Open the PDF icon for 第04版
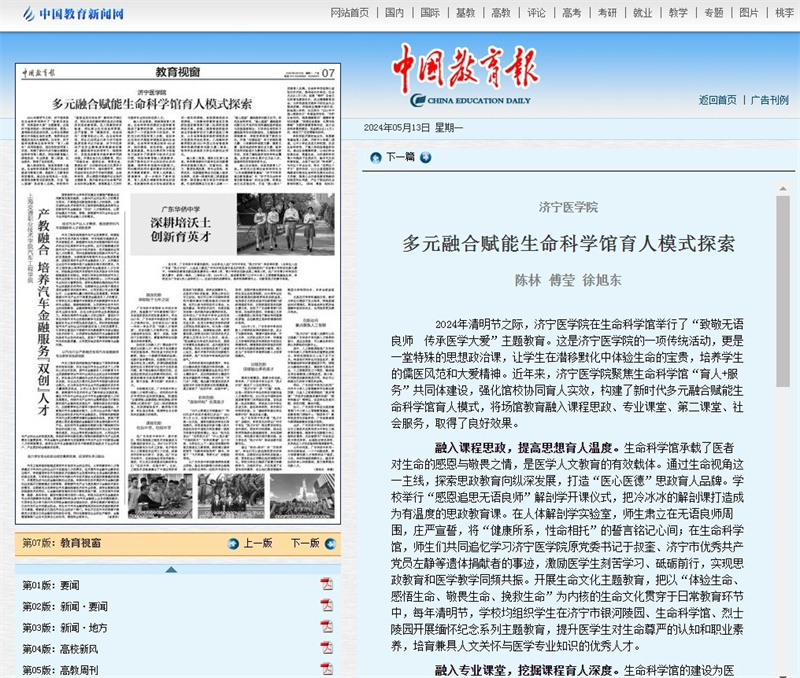800x678 pixels. [327, 648]
